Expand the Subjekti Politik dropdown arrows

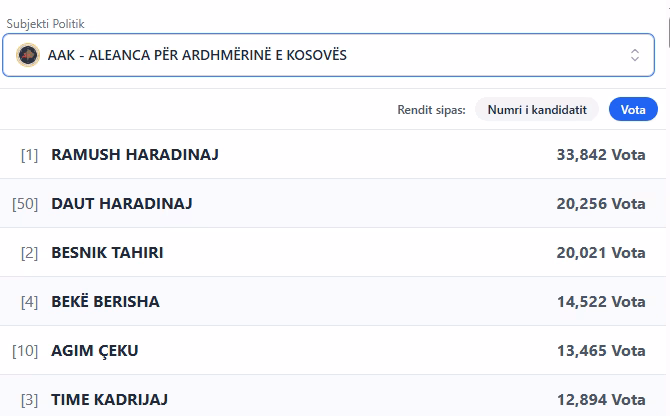[634, 55]
